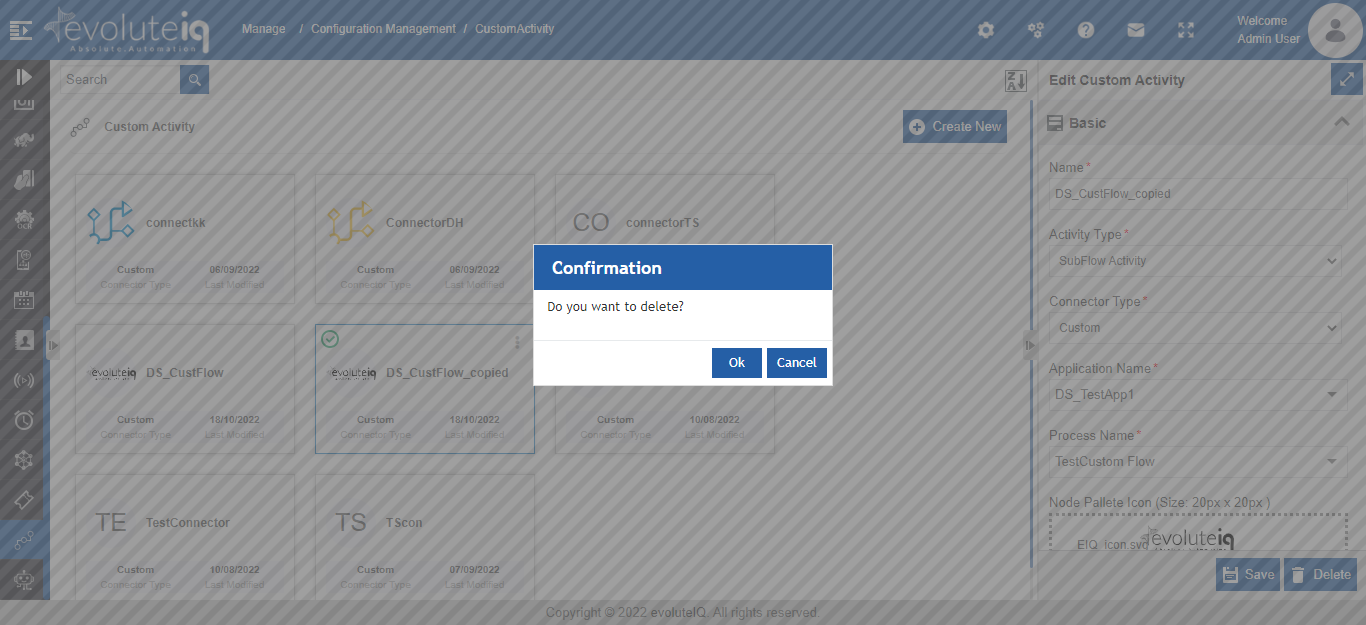The height and width of the screenshot is (625, 1366).
Task: Open the header modules cluster icon
Action: 1036,30
